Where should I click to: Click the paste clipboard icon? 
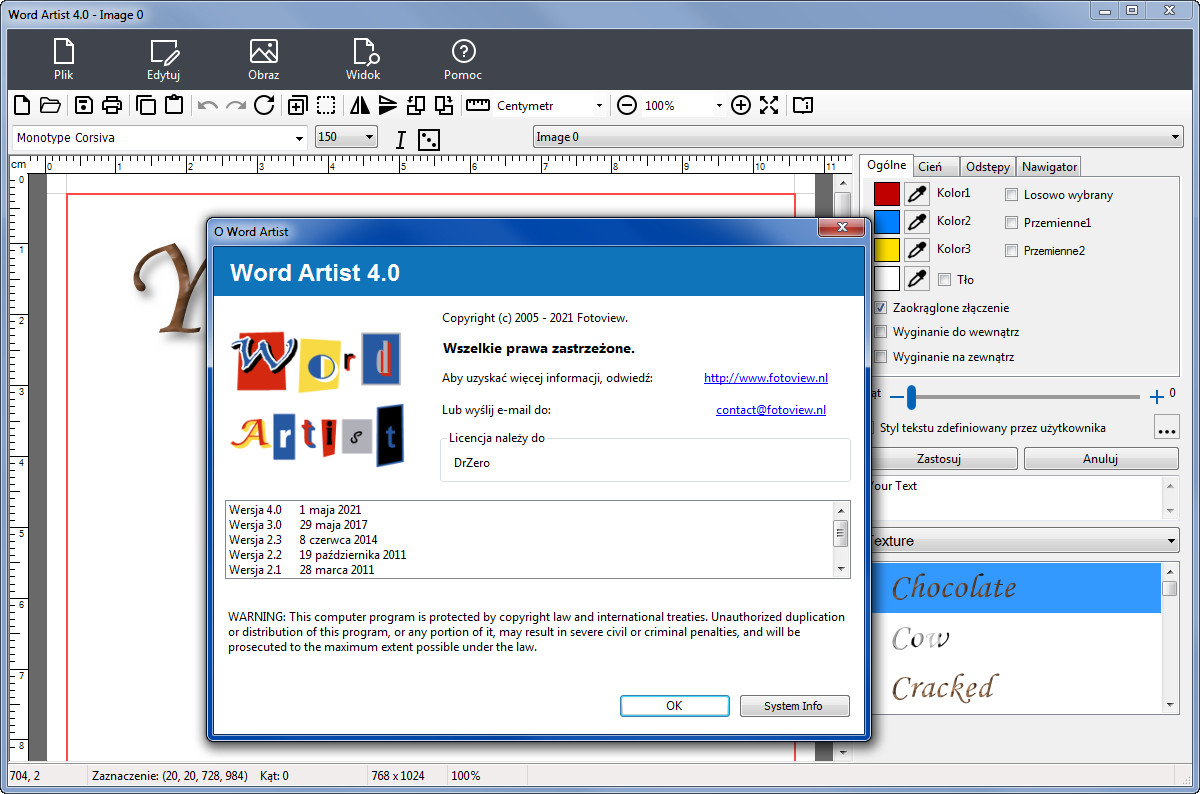[174, 105]
